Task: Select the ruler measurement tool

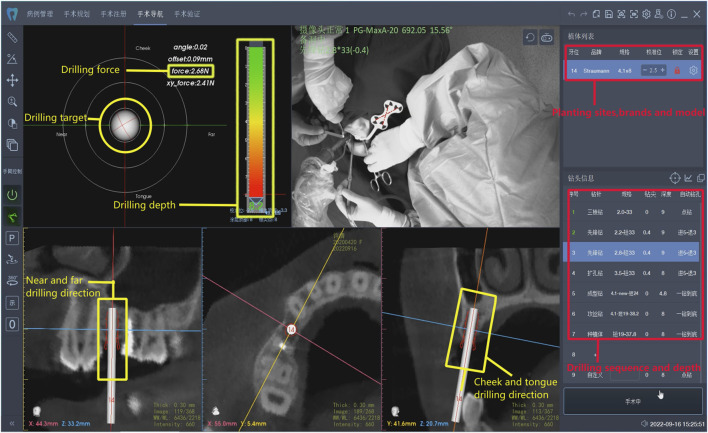Action: point(12,36)
